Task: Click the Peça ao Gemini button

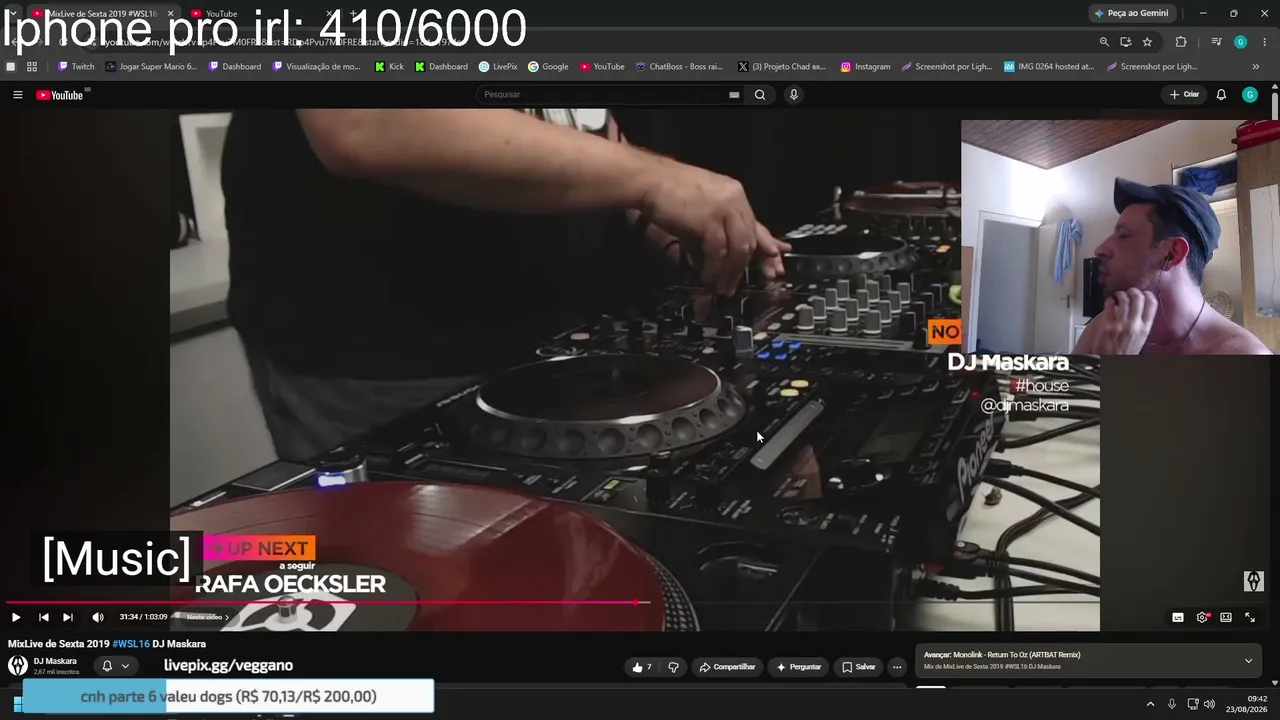Action: (1132, 13)
